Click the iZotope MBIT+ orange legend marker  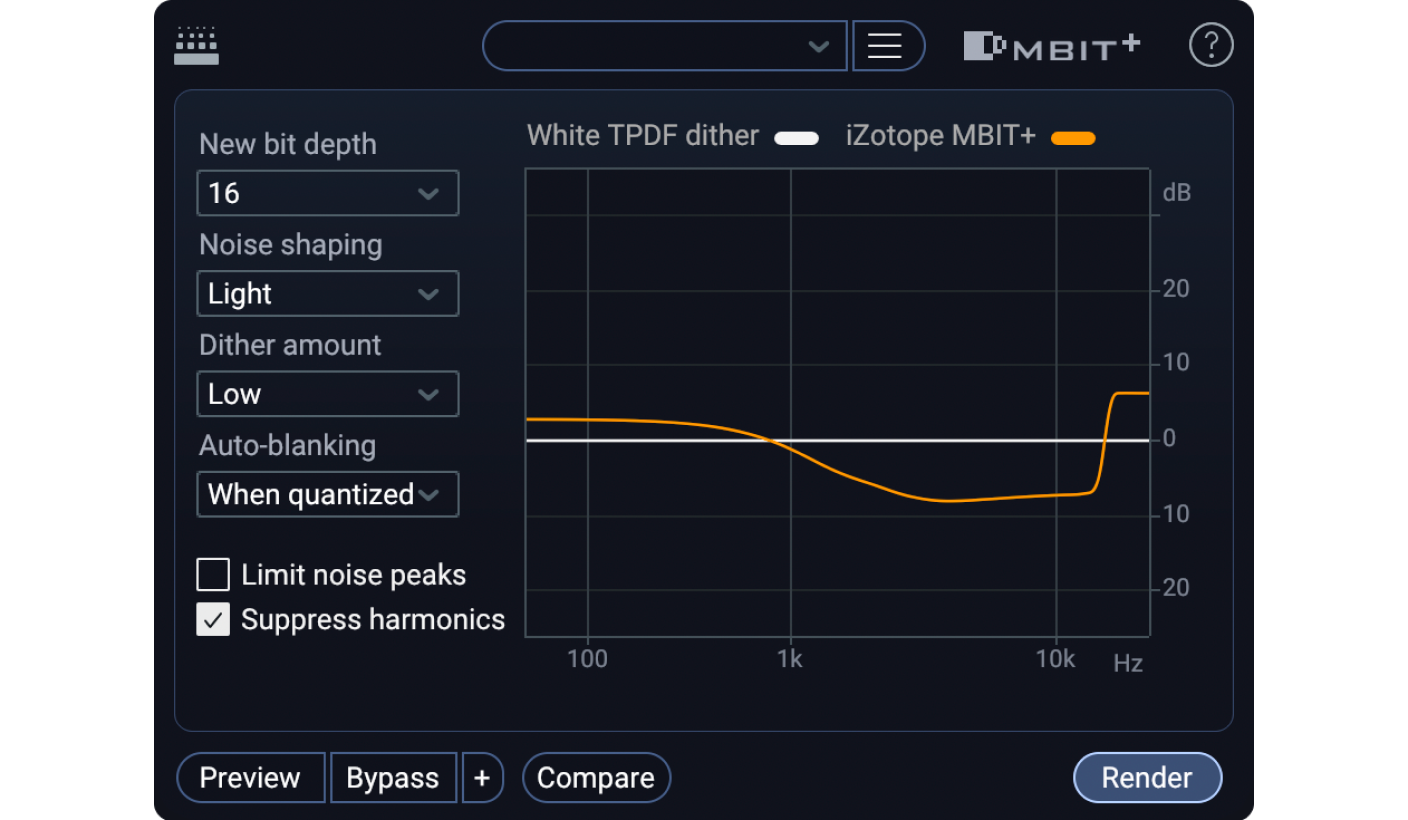1073,136
